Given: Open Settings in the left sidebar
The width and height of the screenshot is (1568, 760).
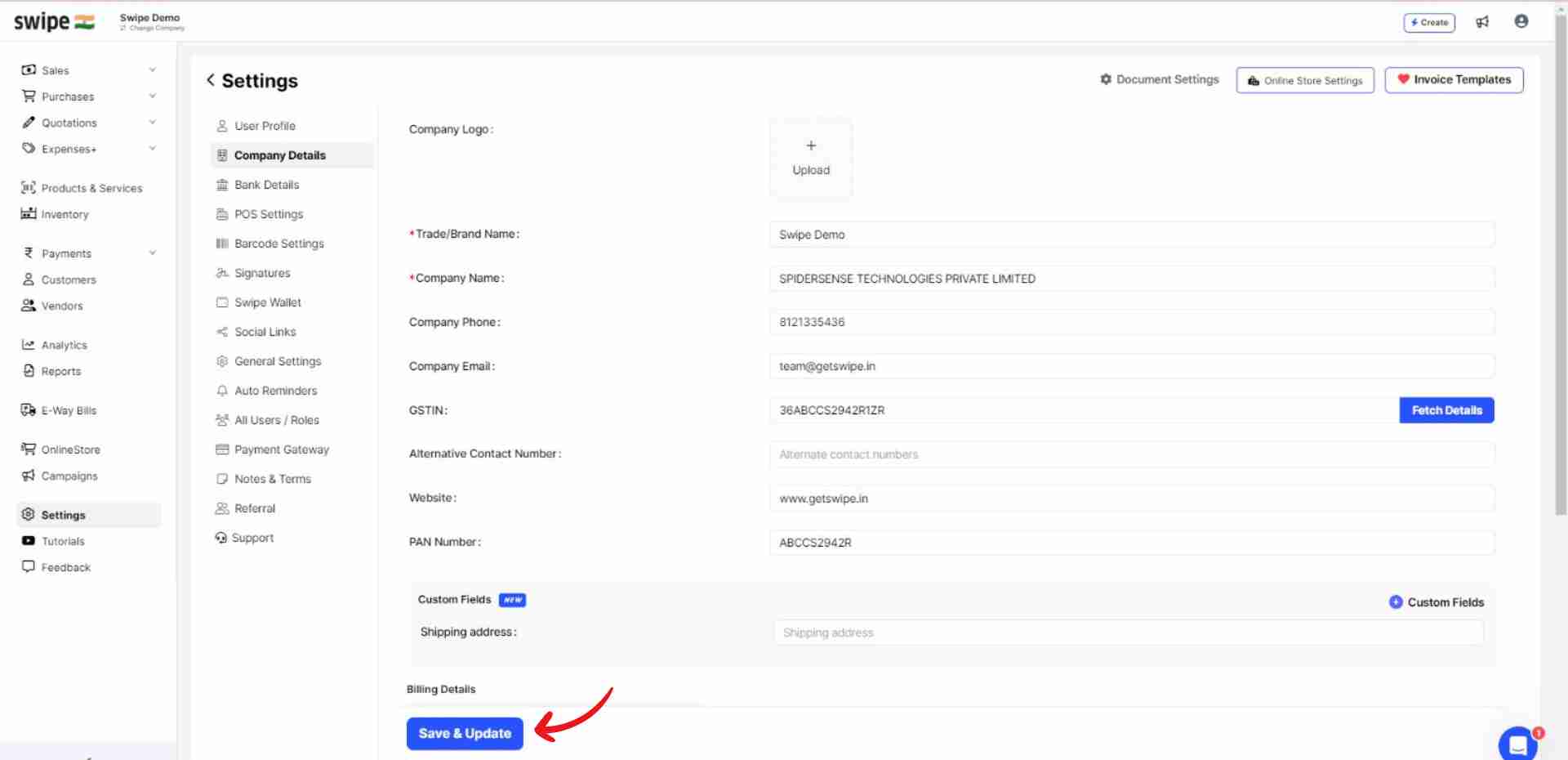Looking at the screenshot, I should coord(88,515).
